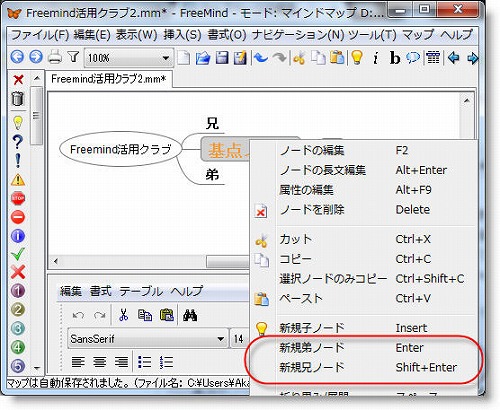Add the blue exclamation mark icon
This screenshot has height=410, width=500.
pyautogui.click(x=18, y=161)
